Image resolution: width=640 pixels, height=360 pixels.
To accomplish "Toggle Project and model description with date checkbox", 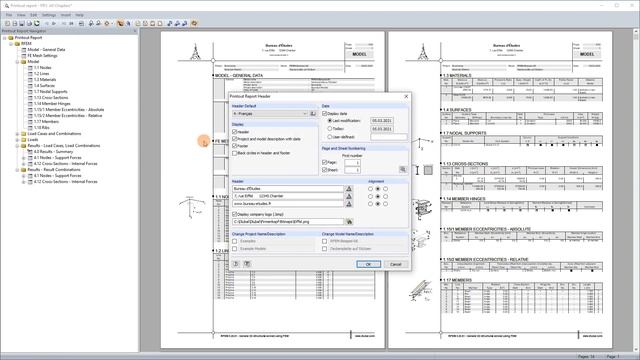I will pyautogui.click(x=235, y=139).
